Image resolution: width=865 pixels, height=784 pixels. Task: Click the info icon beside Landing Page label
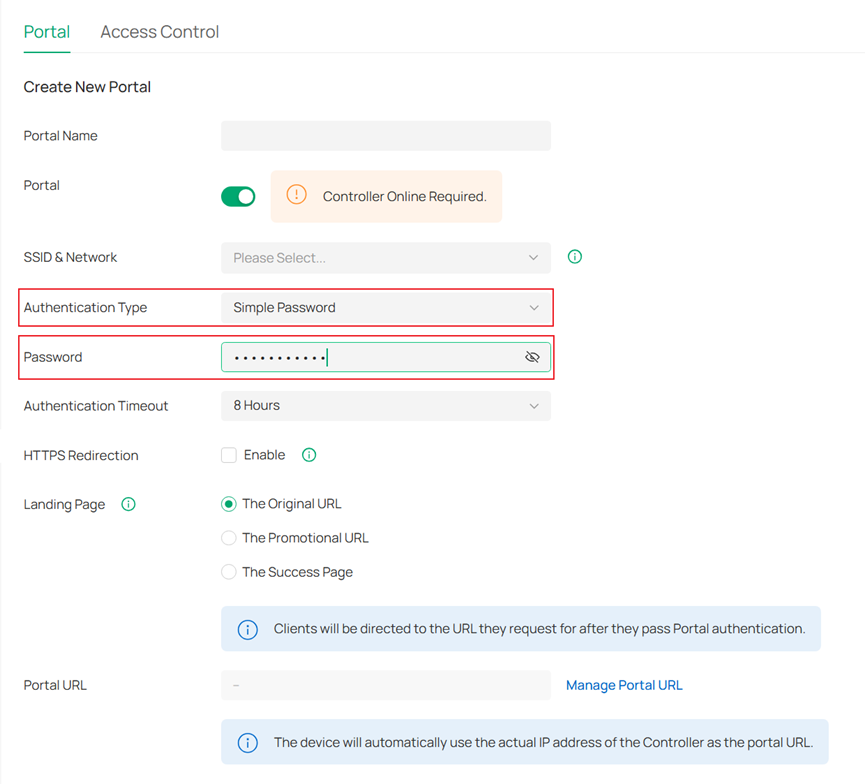[128, 504]
